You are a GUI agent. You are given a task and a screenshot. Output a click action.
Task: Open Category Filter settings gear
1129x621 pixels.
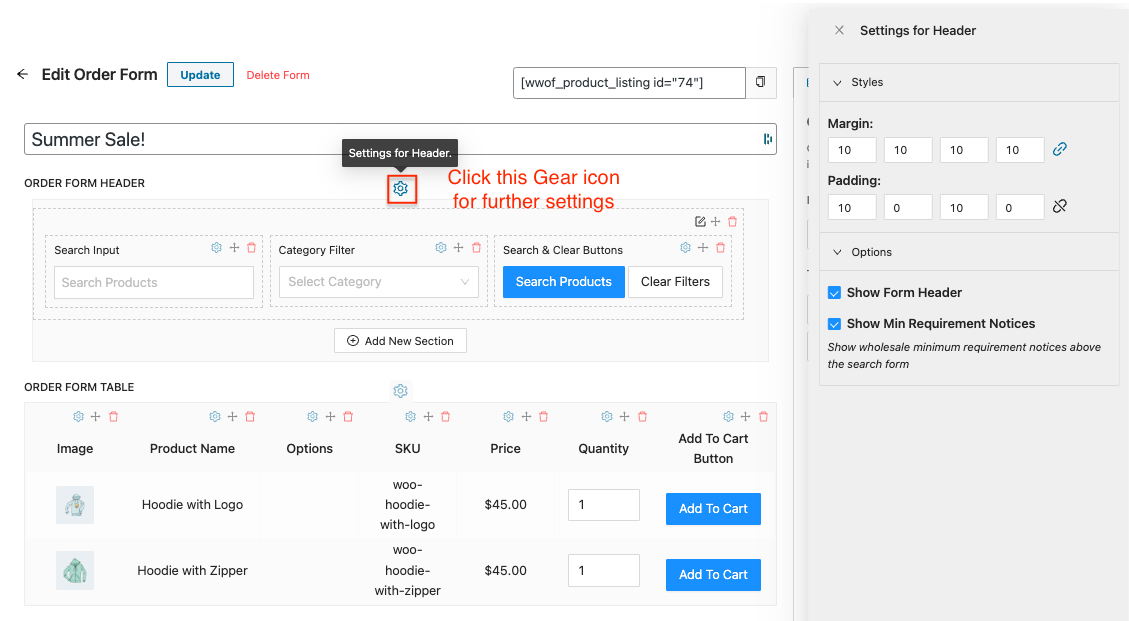[441, 248]
